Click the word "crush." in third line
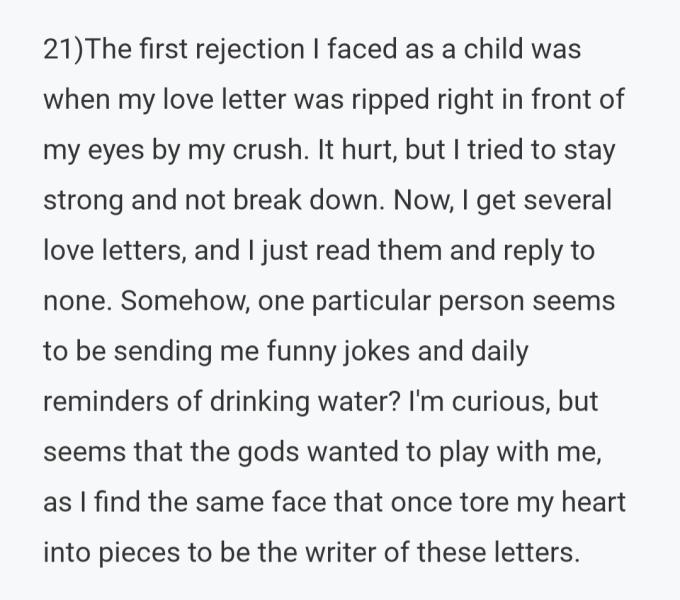 coord(271,150)
